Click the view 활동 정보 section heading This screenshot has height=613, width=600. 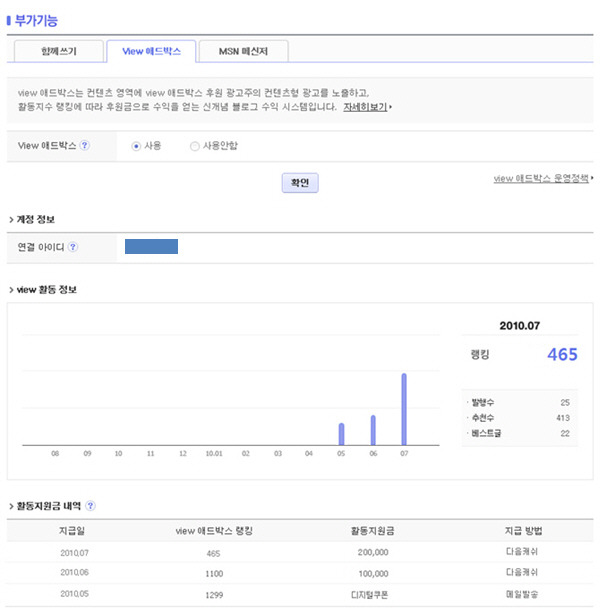pyautogui.click(x=47, y=290)
